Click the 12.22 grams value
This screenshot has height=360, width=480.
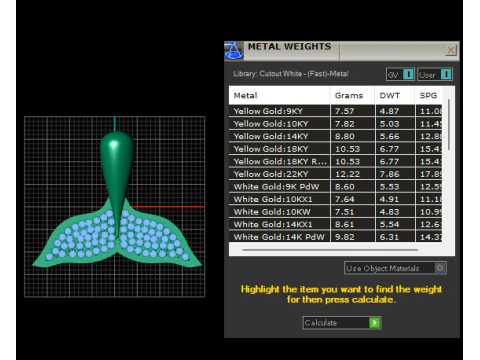(x=347, y=174)
